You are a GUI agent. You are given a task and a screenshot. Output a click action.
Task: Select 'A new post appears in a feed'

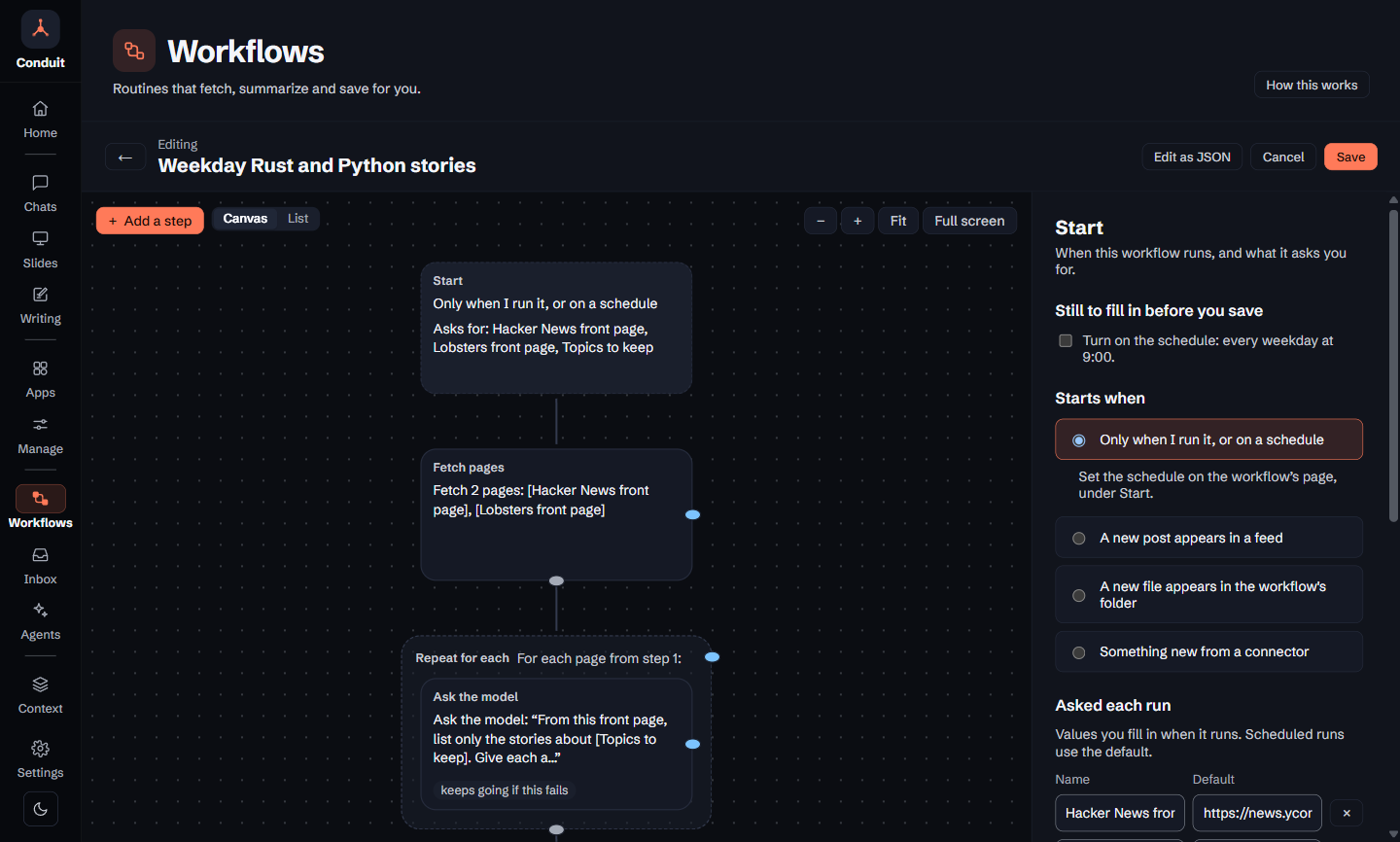pos(1208,538)
